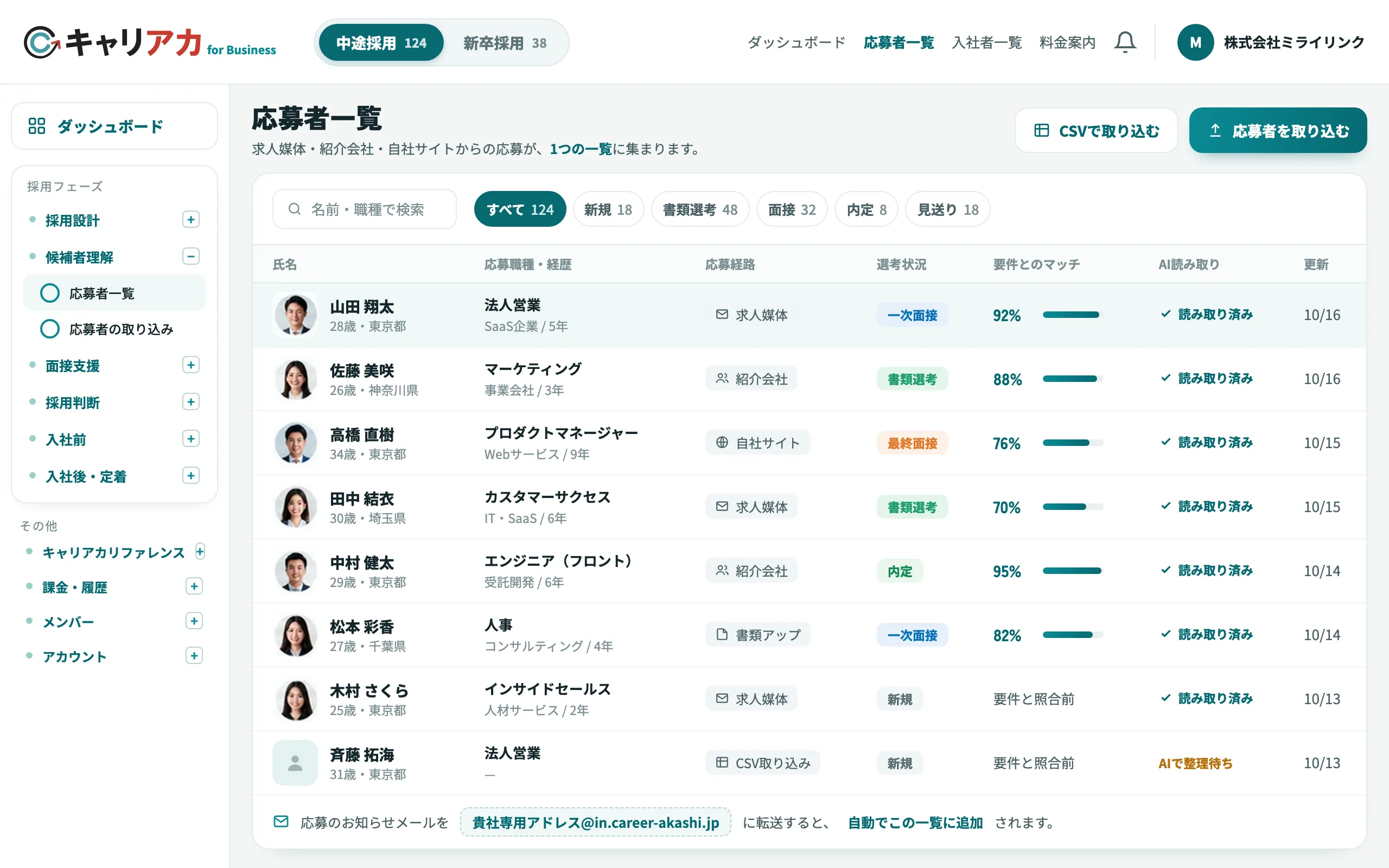
Task: Click CSV取り込み source badge for 斉藤 拓海
Action: [x=763, y=763]
